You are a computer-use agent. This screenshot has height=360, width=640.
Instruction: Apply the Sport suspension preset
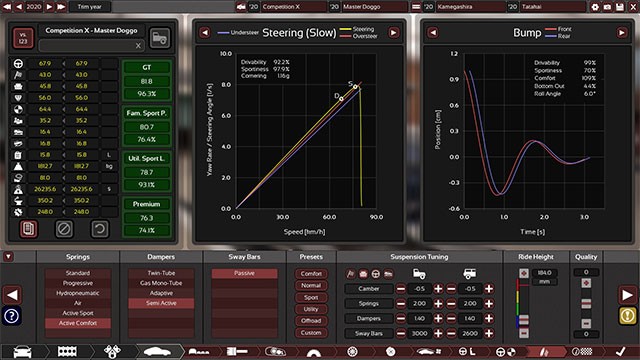[311, 297]
